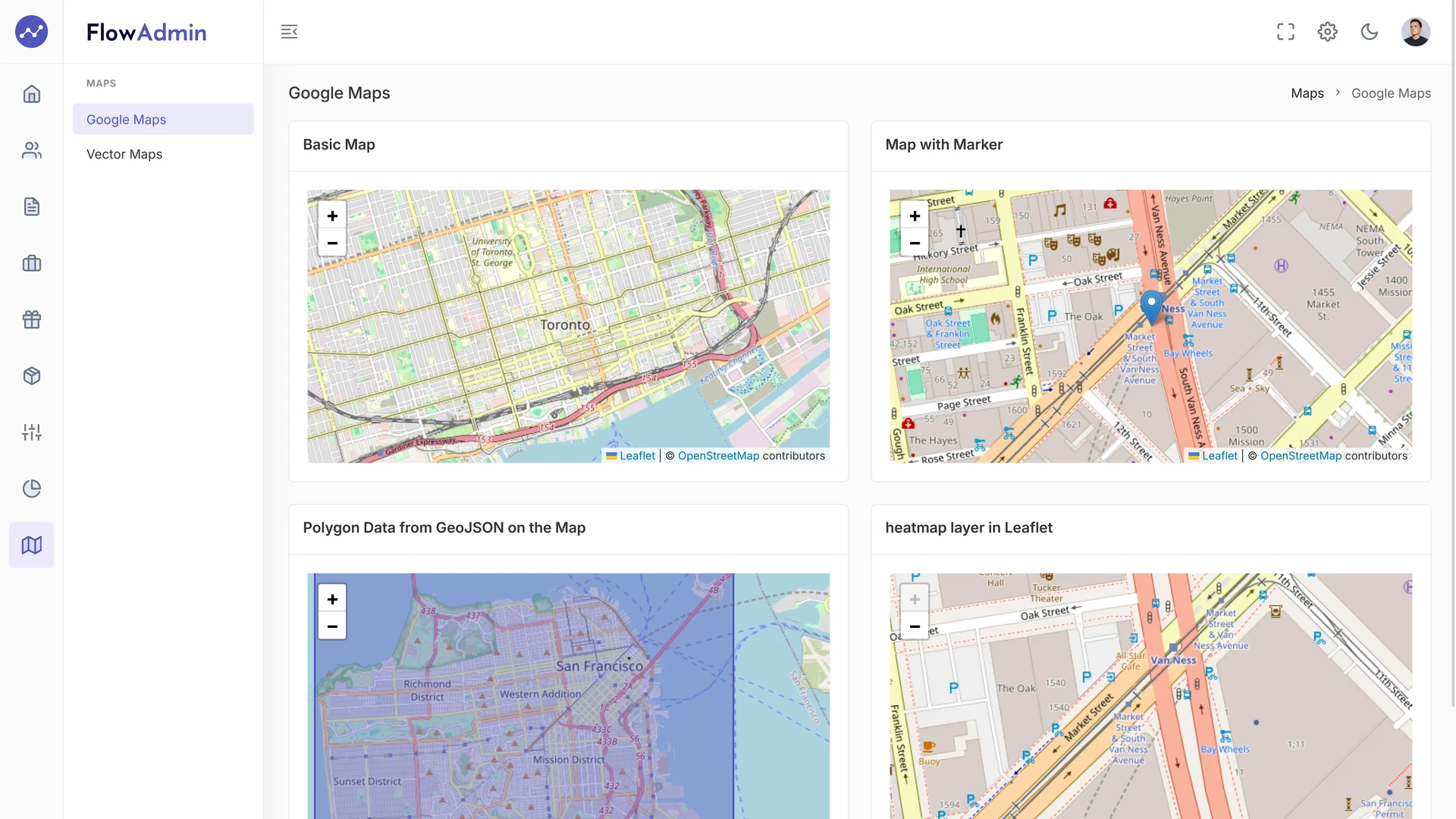Open OpenStreetMap link on Marker map
Screen dimensions: 1456x819
(x=1301, y=456)
